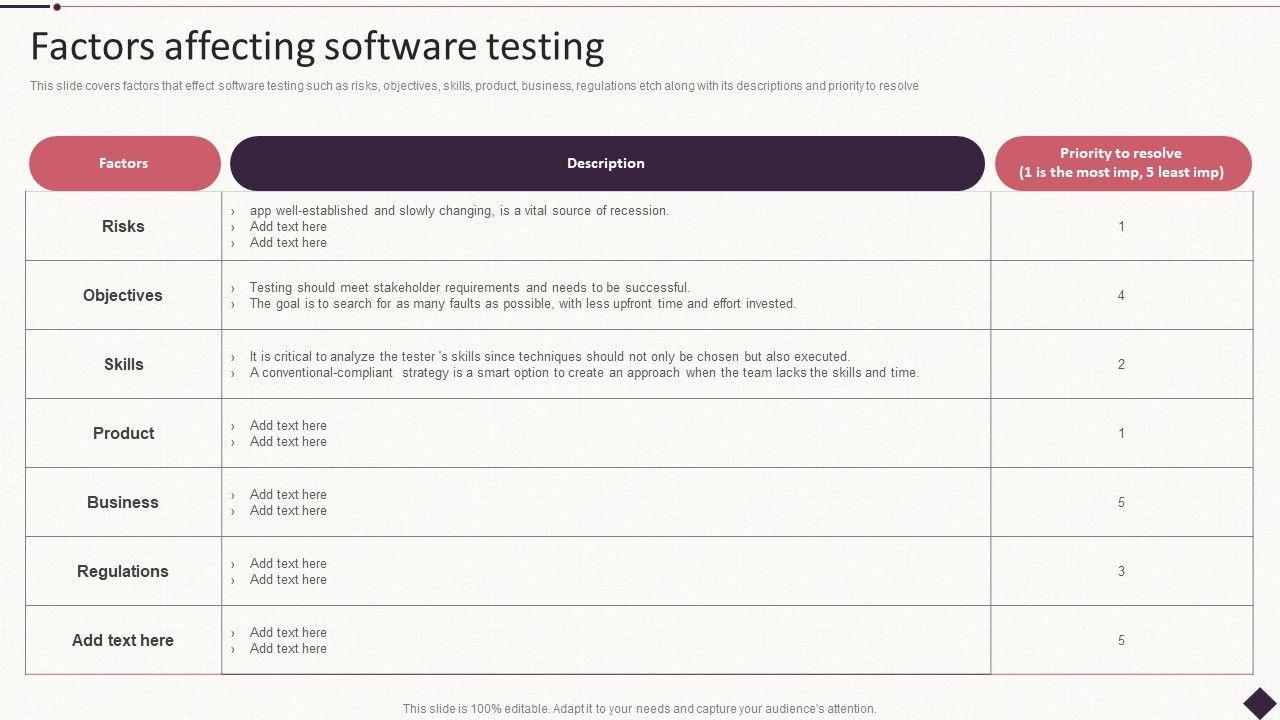
Task: Click the slide title text
Action: (317, 47)
